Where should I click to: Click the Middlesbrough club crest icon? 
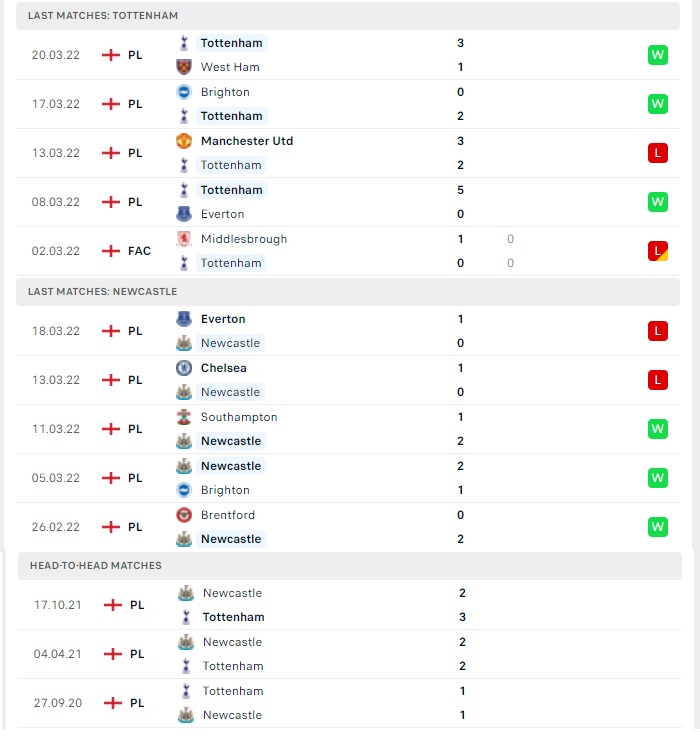point(184,239)
